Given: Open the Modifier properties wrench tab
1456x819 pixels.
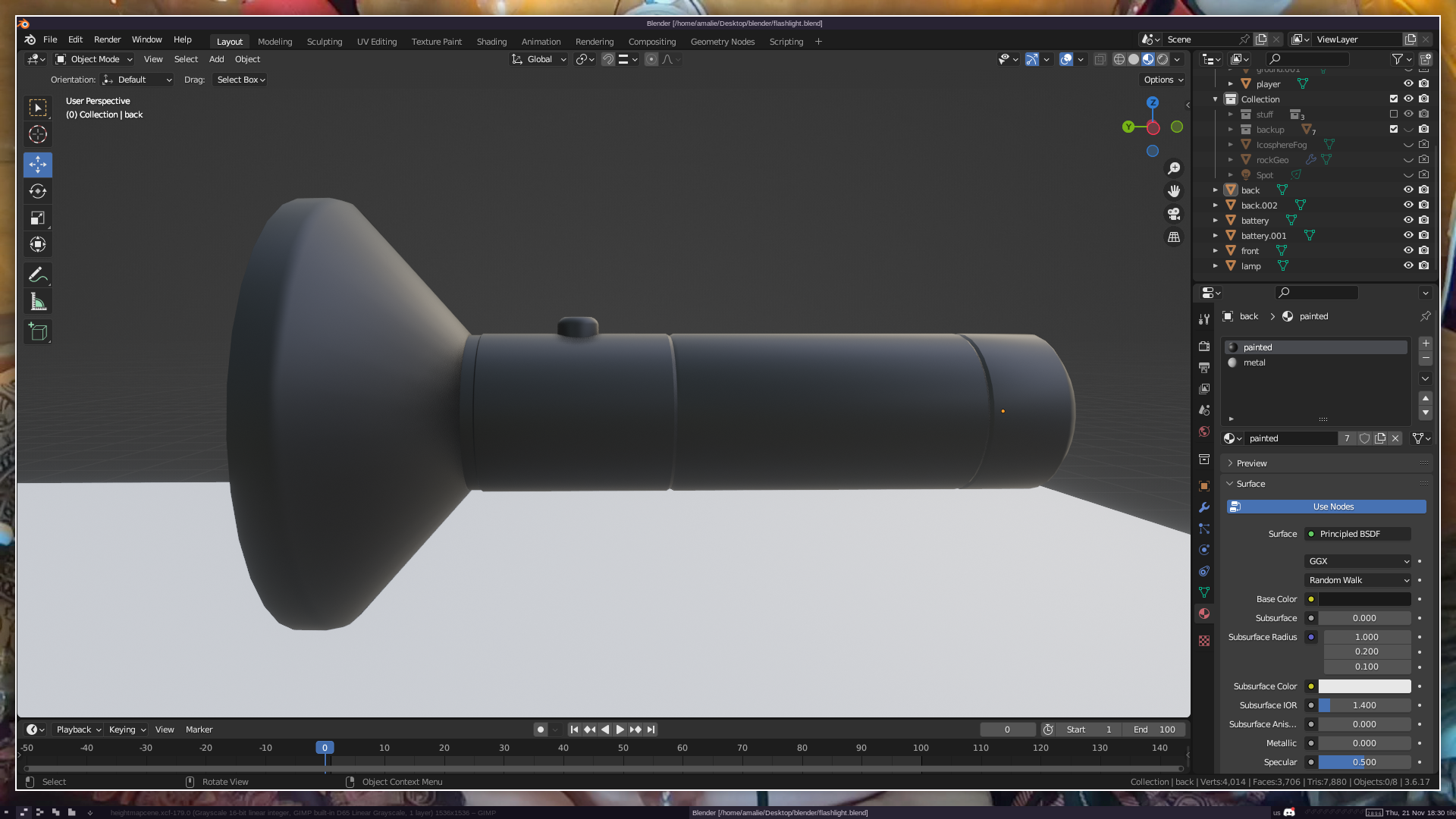Looking at the screenshot, I should [1204, 507].
